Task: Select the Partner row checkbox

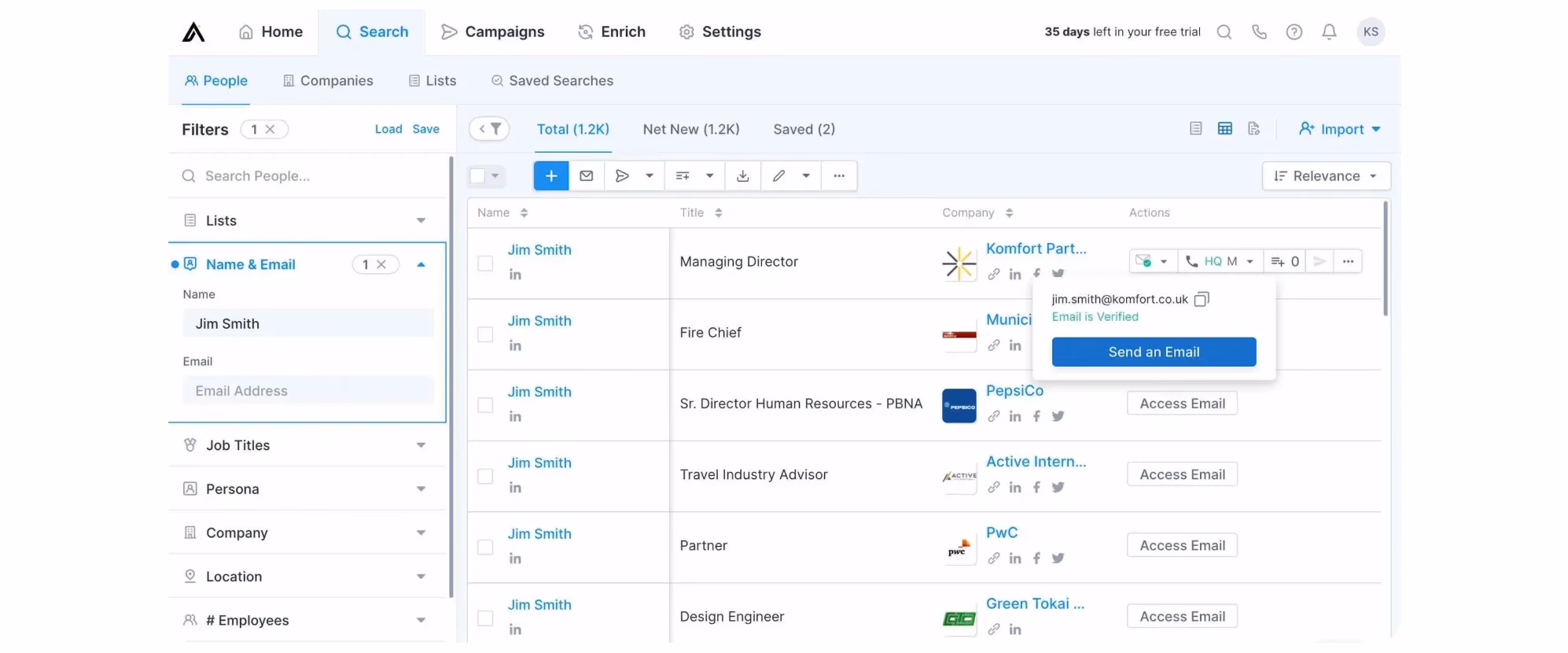Action: coord(485,547)
